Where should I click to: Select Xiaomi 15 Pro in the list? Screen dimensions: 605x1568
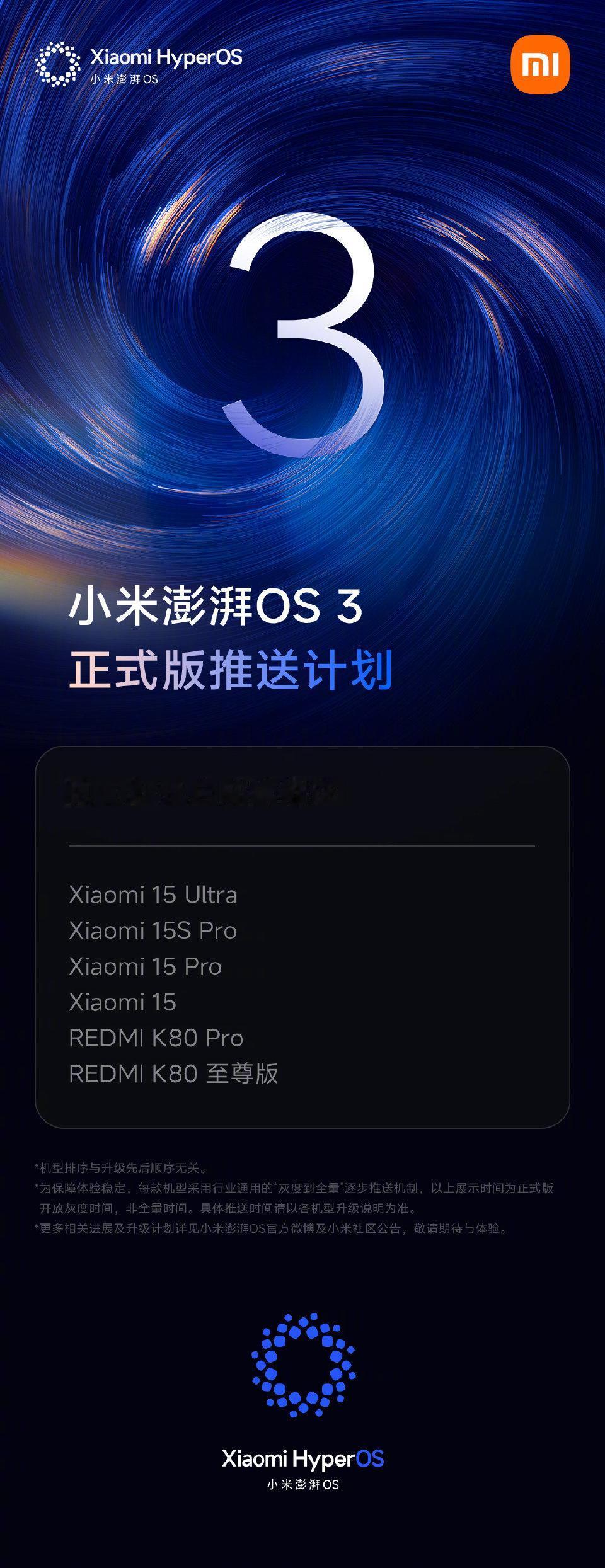[x=146, y=966]
